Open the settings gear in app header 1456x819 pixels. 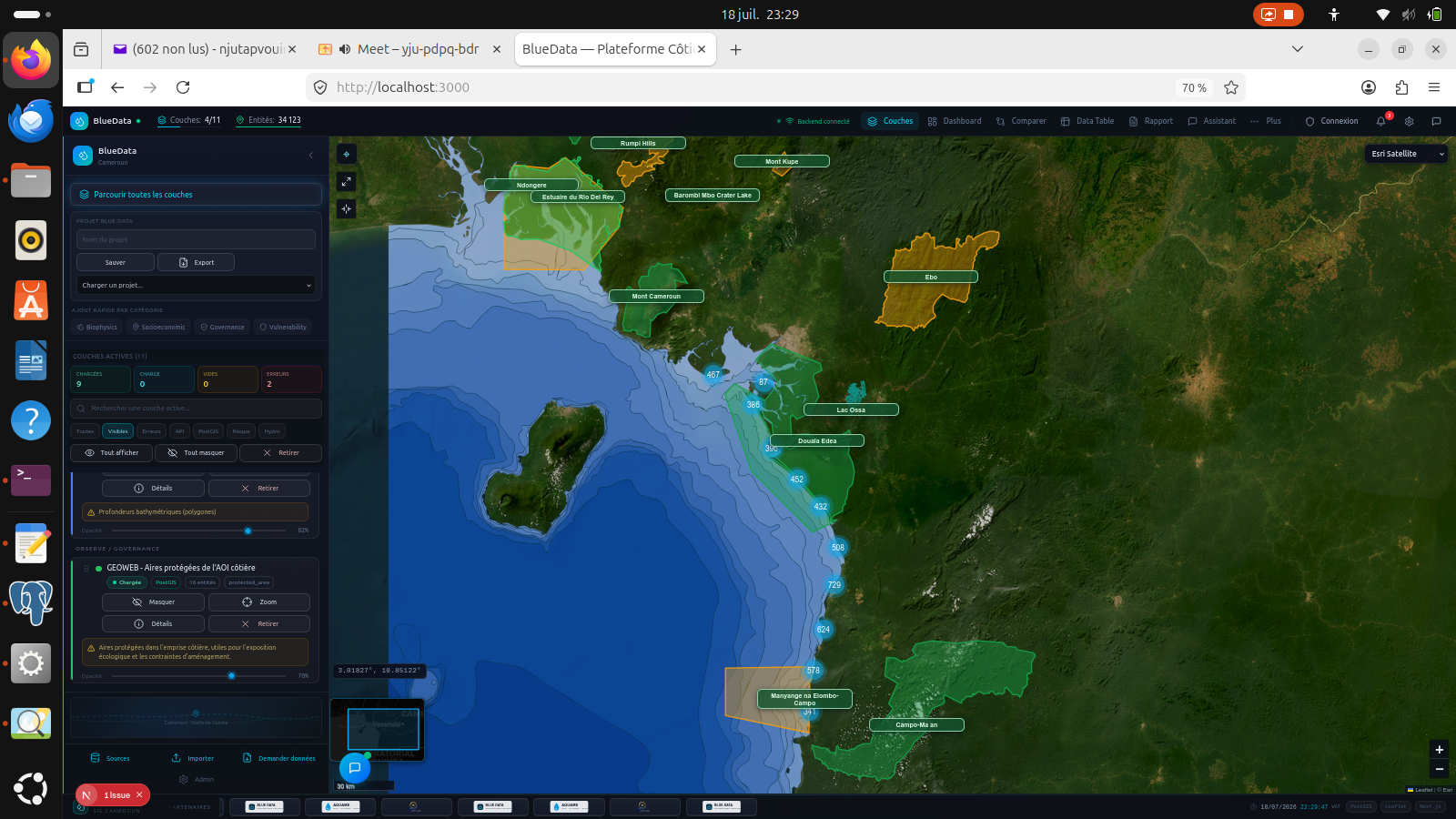tap(1409, 121)
